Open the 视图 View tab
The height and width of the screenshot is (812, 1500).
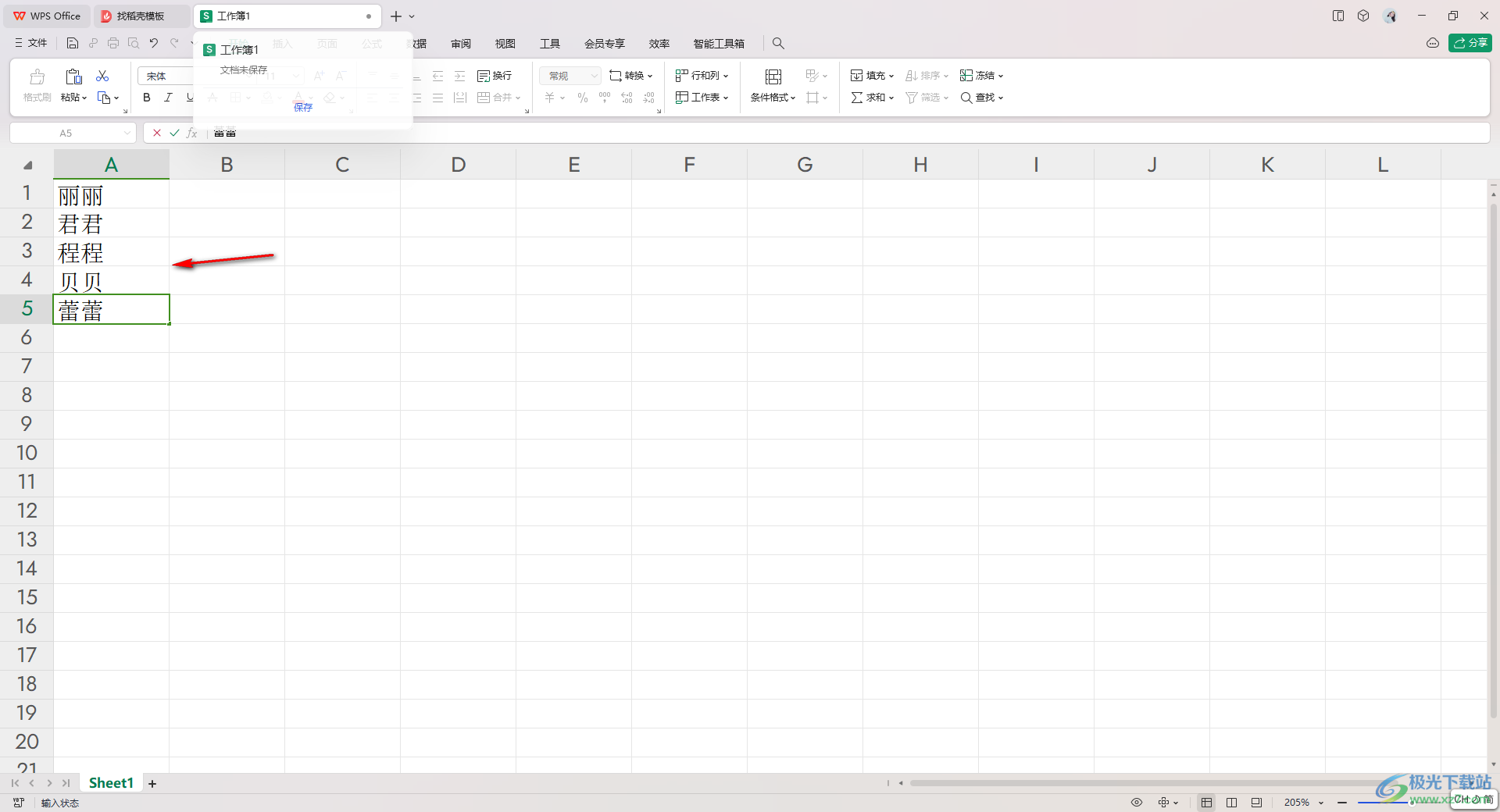(505, 44)
